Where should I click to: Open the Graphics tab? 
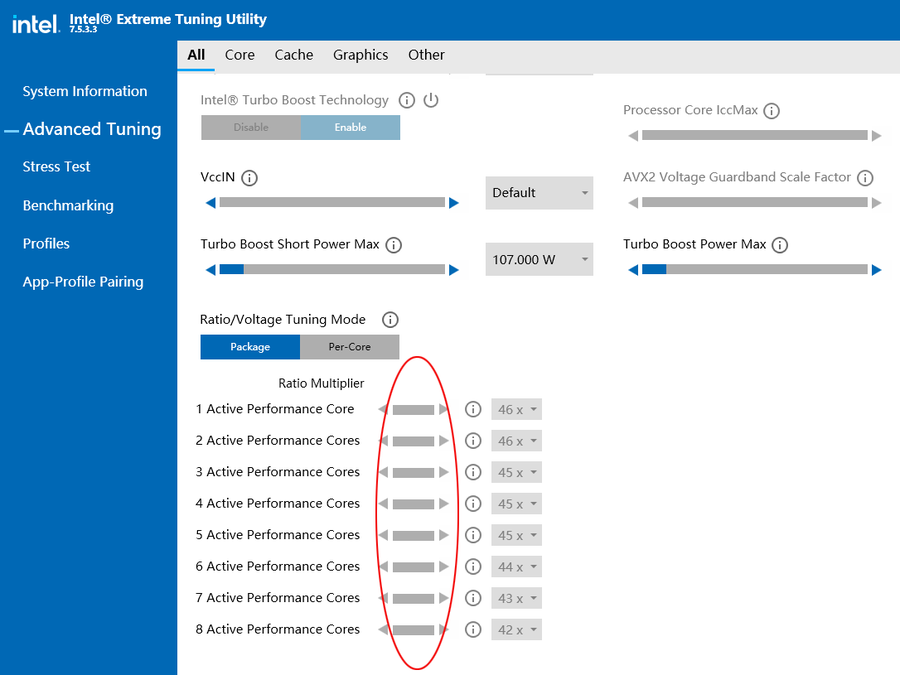[x=360, y=55]
